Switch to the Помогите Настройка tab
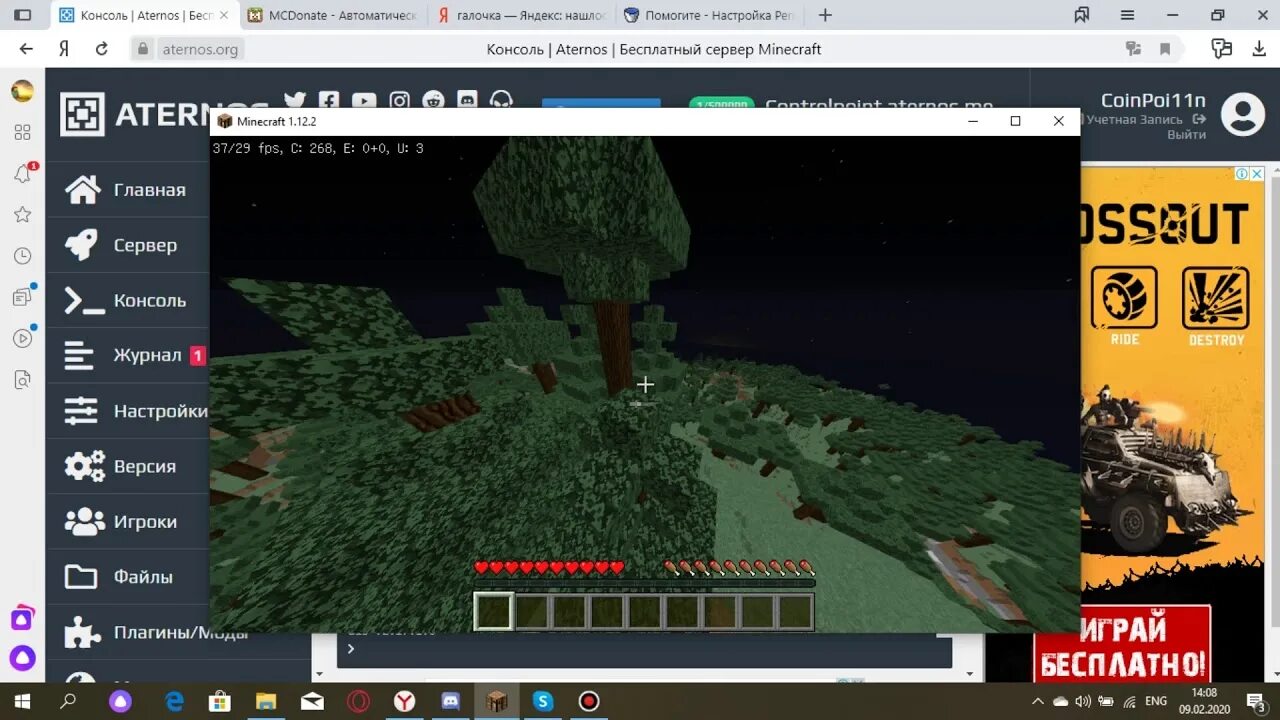1280x720 pixels. [708, 15]
